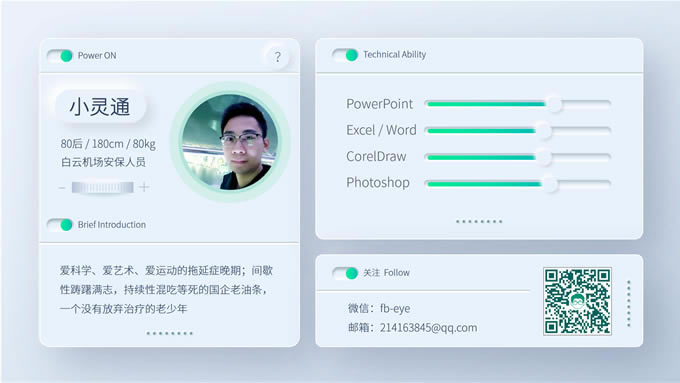680x383 pixels.
Task: Toggle the Brief Introduction switch
Action: click(x=60, y=225)
